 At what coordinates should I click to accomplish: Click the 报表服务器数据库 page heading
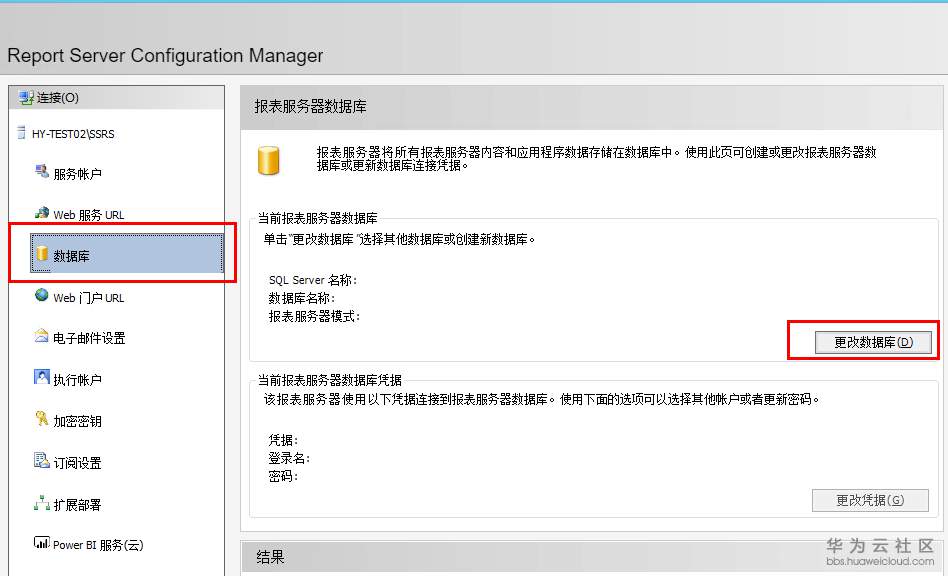pyautogui.click(x=310, y=107)
